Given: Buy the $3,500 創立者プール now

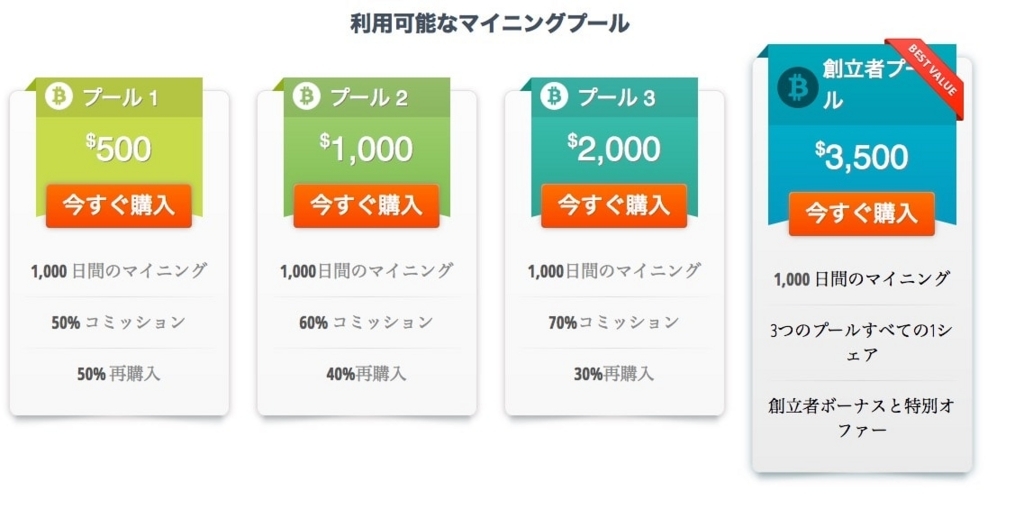Looking at the screenshot, I should 861,214.
